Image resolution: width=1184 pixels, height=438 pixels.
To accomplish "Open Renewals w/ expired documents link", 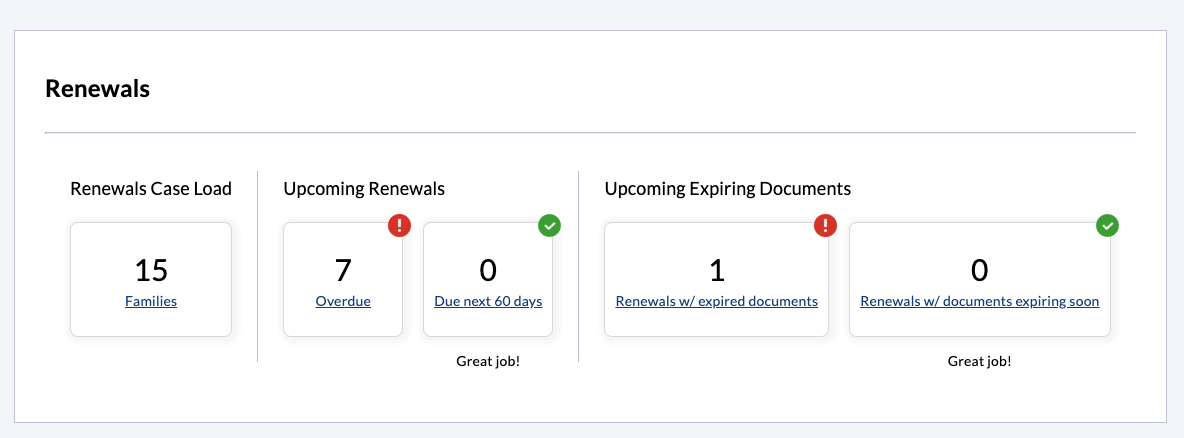I will click(x=717, y=301).
